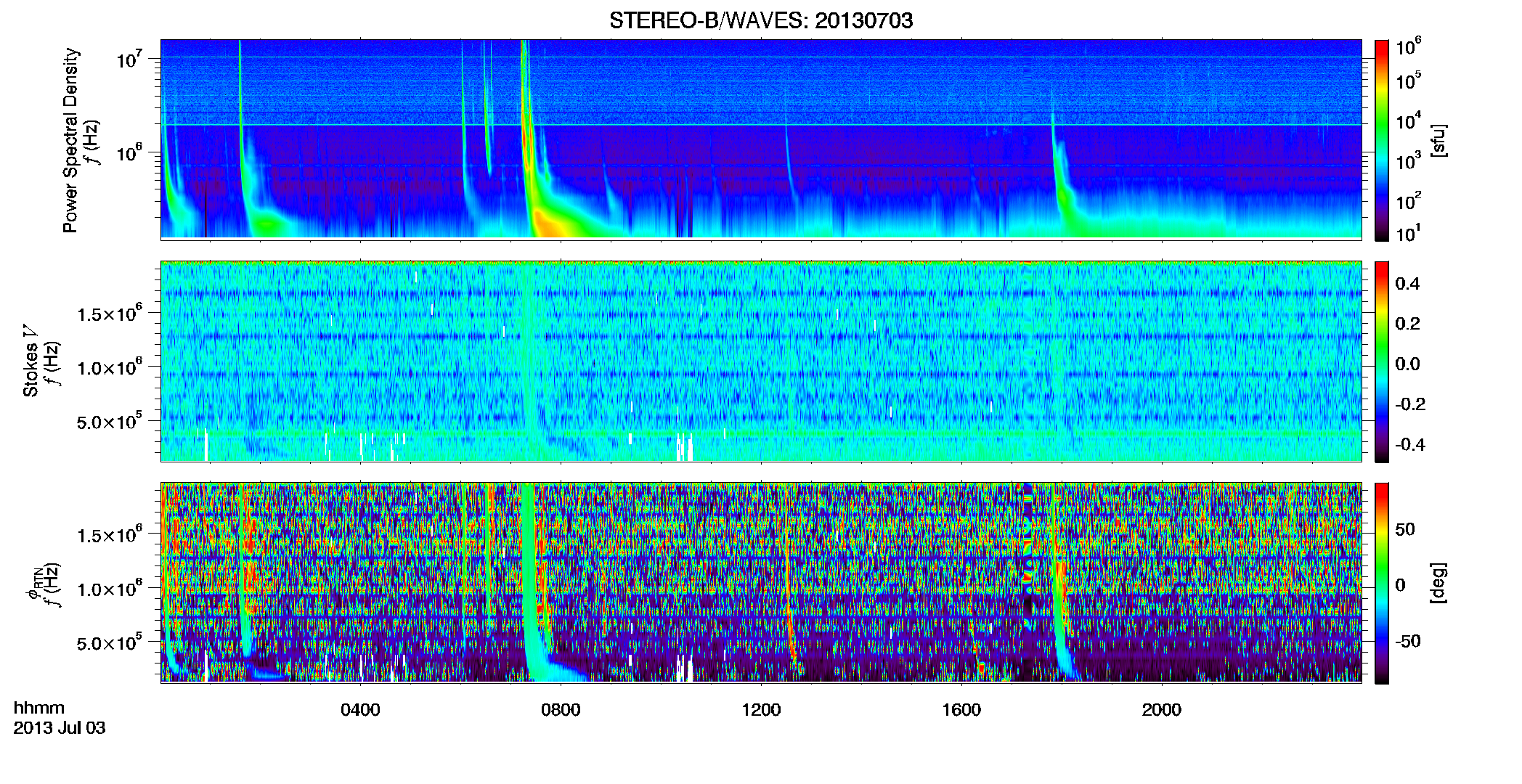Click the 10^2 label on the sfu colorbar
The width and height of the screenshot is (1522, 784).
pyautogui.click(x=1409, y=201)
